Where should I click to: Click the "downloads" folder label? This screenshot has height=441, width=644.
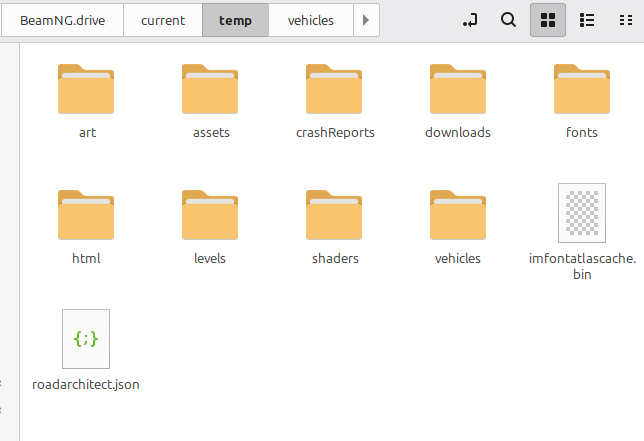click(x=458, y=133)
